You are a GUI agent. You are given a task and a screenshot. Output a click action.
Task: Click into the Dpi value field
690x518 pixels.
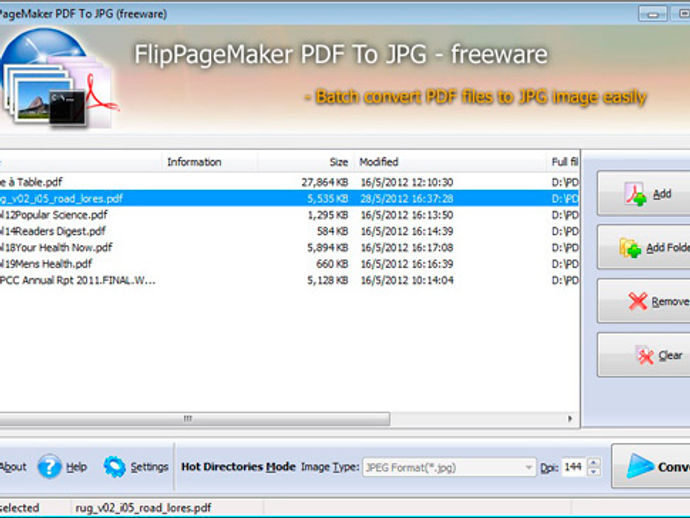click(574, 467)
